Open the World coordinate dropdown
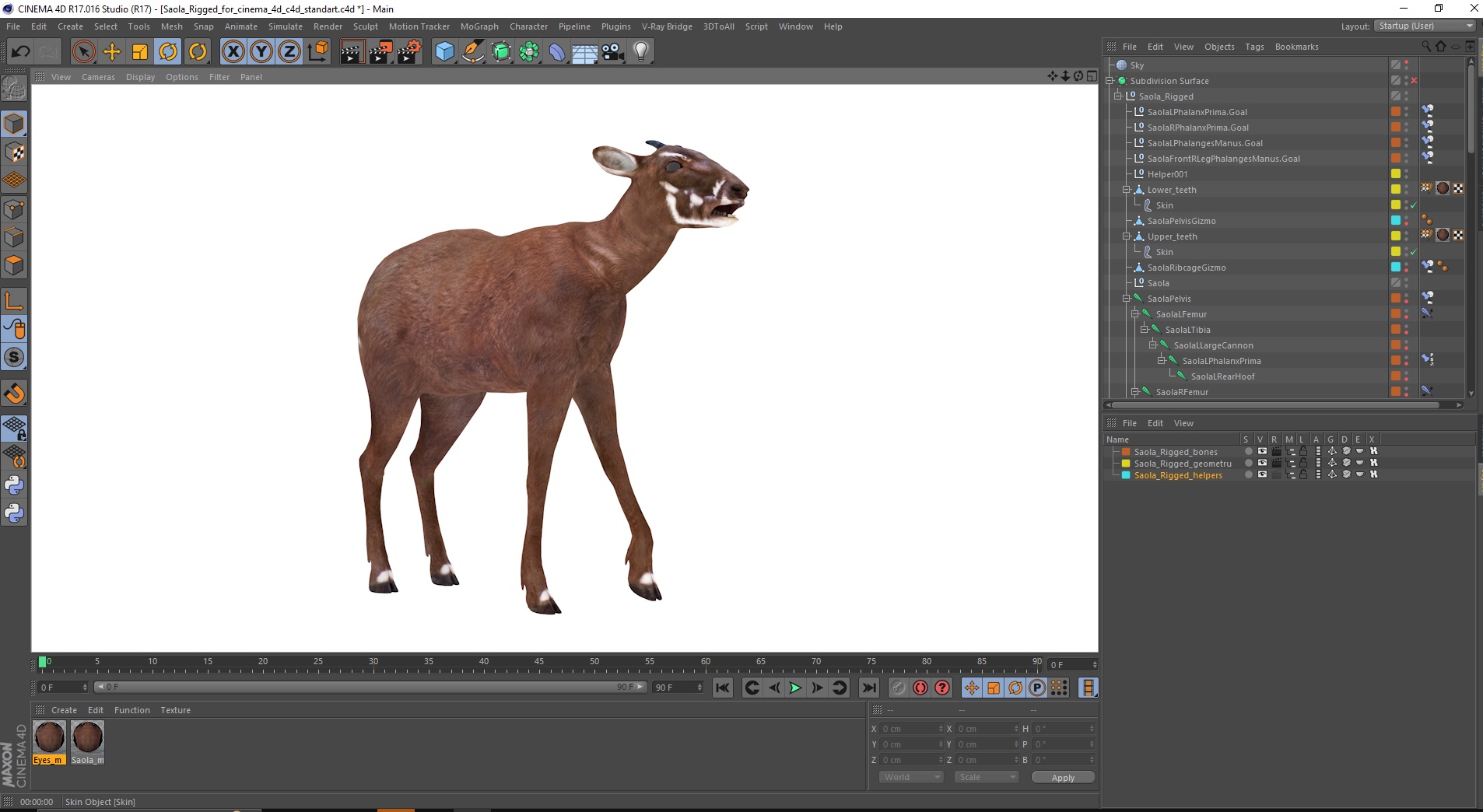 pyautogui.click(x=911, y=777)
